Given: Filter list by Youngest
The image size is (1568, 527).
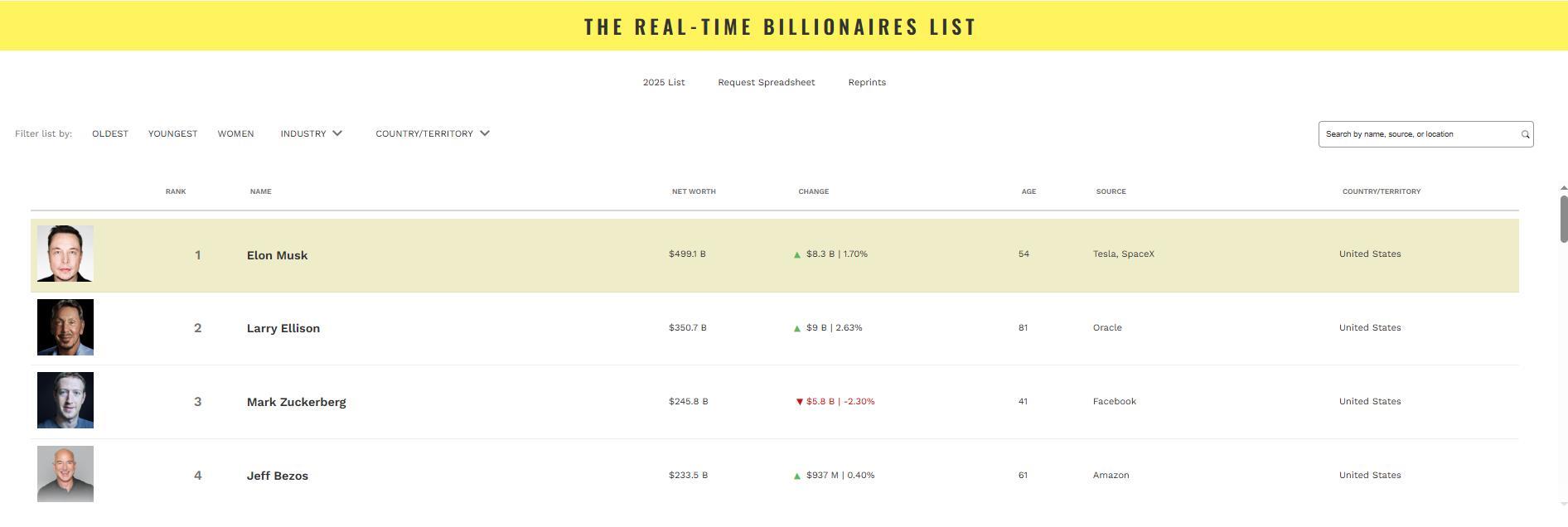Looking at the screenshot, I should [172, 133].
